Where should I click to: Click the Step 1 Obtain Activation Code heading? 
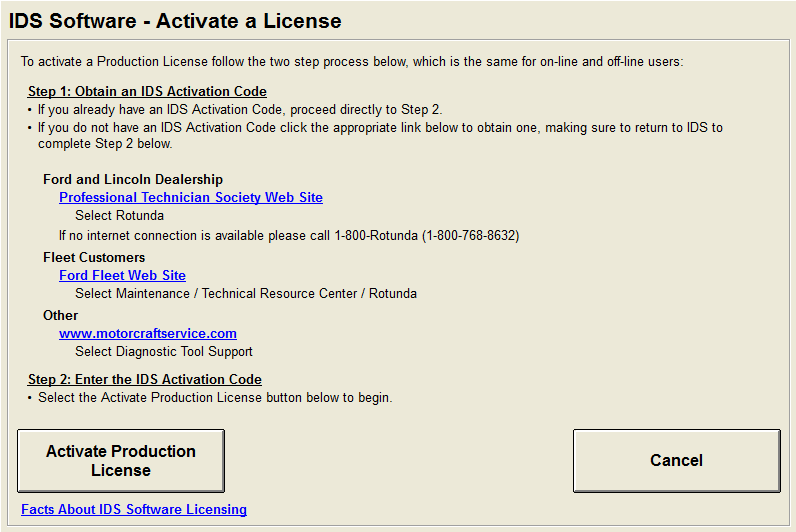[x=147, y=92]
